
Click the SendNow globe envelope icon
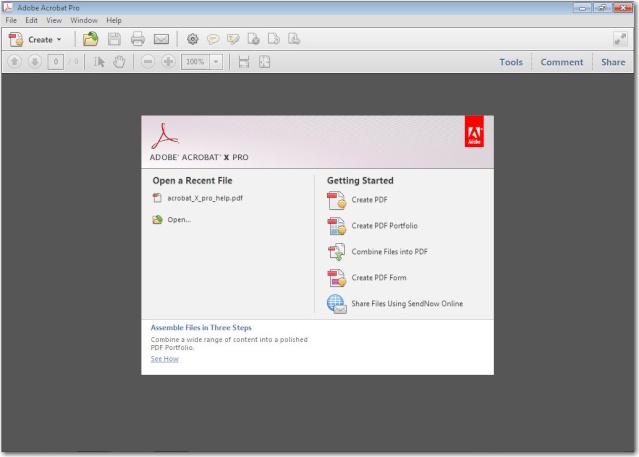pyautogui.click(x=337, y=304)
